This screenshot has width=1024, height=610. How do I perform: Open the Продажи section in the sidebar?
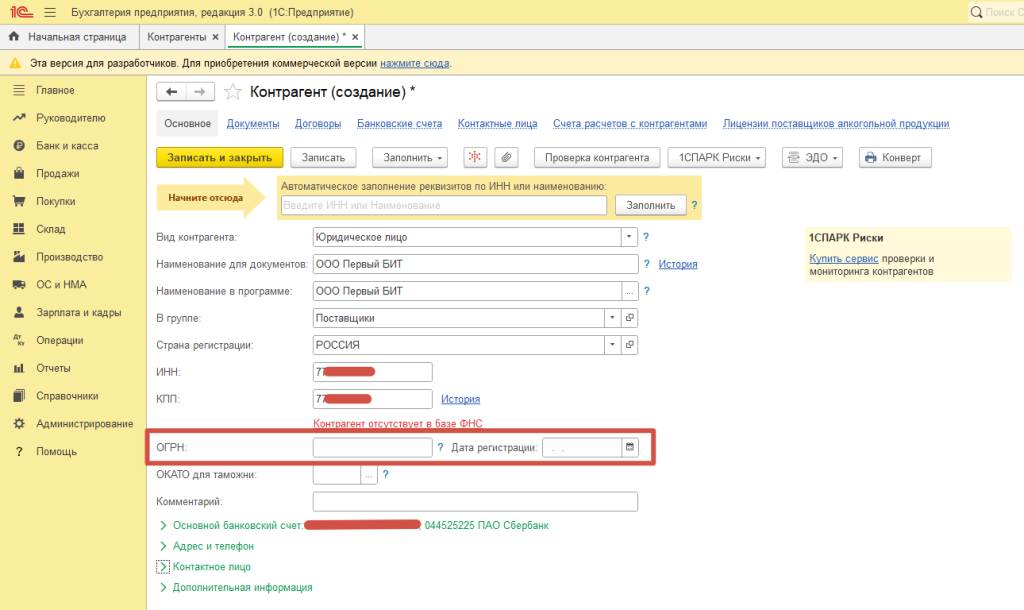[x=57, y=173]
